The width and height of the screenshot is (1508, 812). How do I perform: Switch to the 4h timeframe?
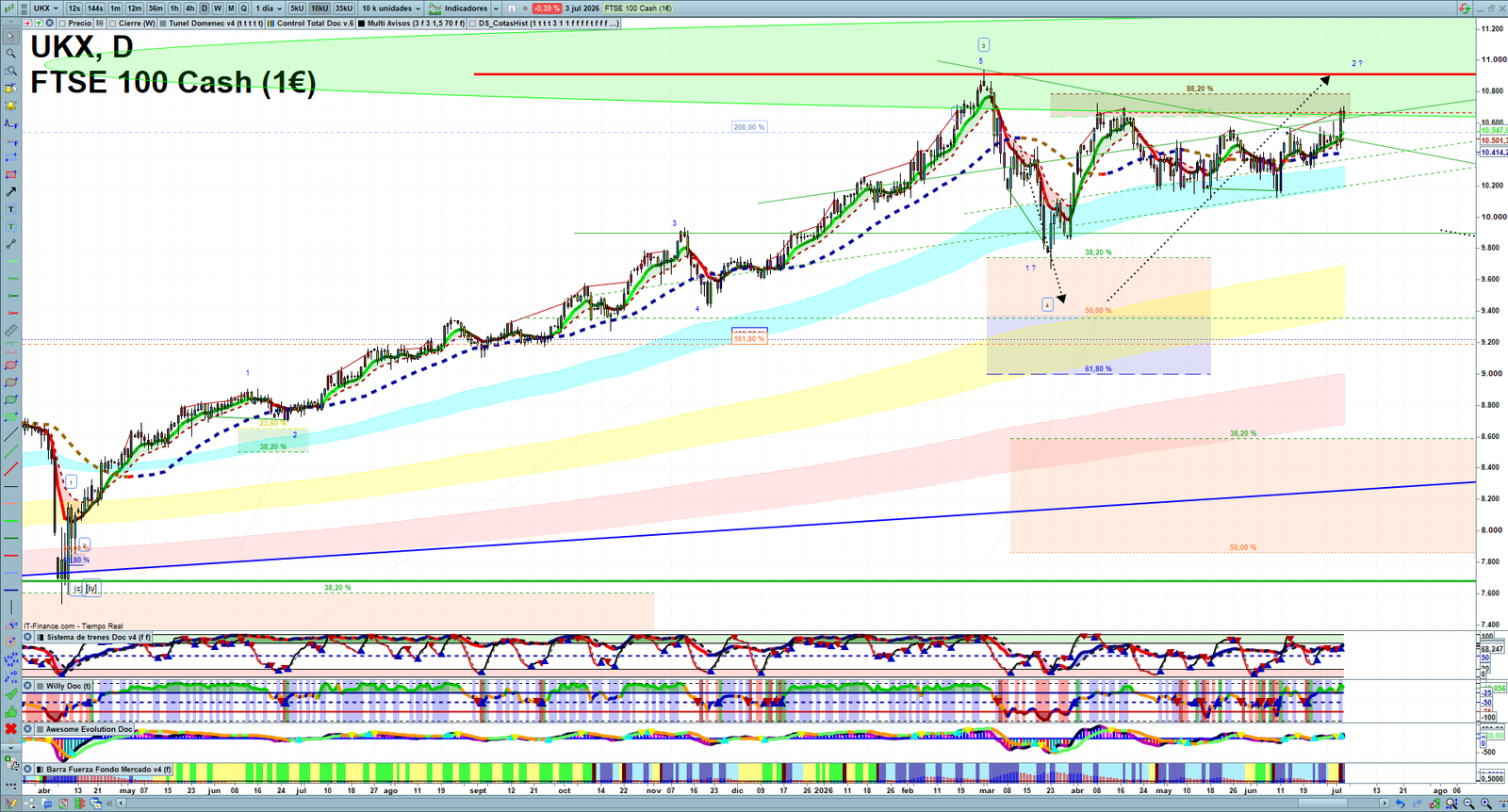[x=189, y=8]
